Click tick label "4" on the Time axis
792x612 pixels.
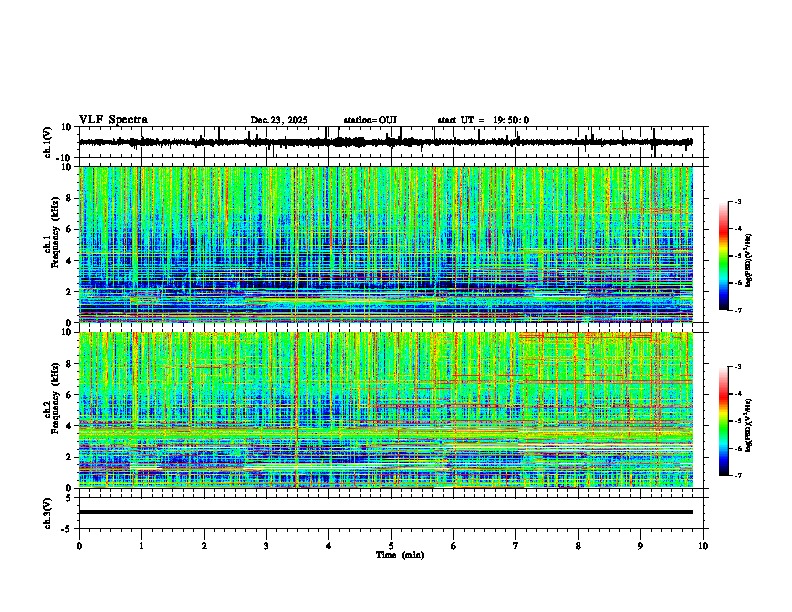pos(329,546)
